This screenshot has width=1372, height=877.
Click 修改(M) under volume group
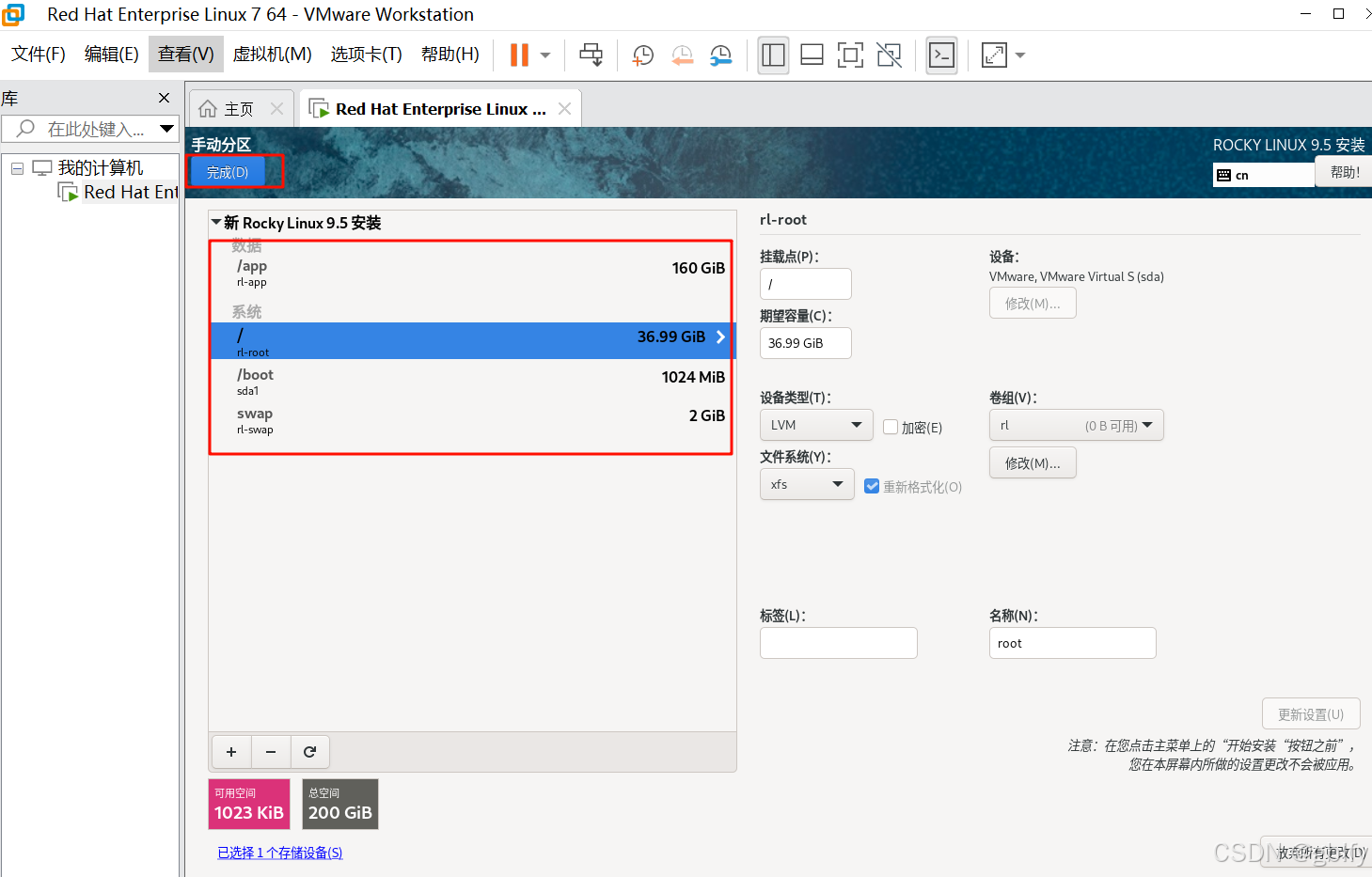1033,462
